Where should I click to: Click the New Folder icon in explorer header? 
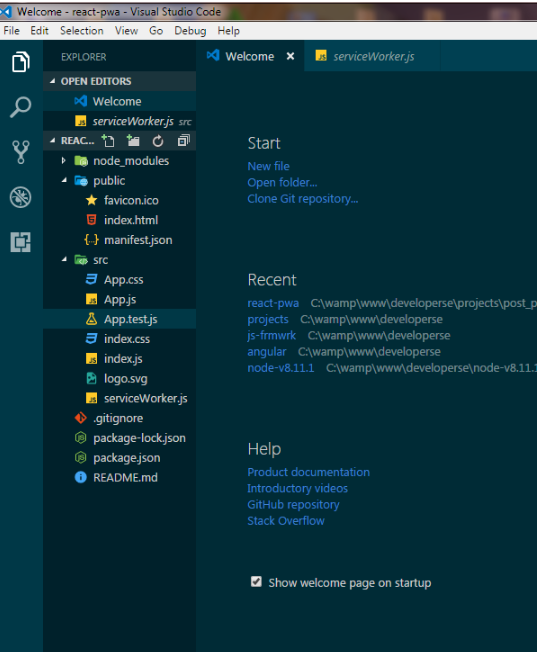coord(133,141)
